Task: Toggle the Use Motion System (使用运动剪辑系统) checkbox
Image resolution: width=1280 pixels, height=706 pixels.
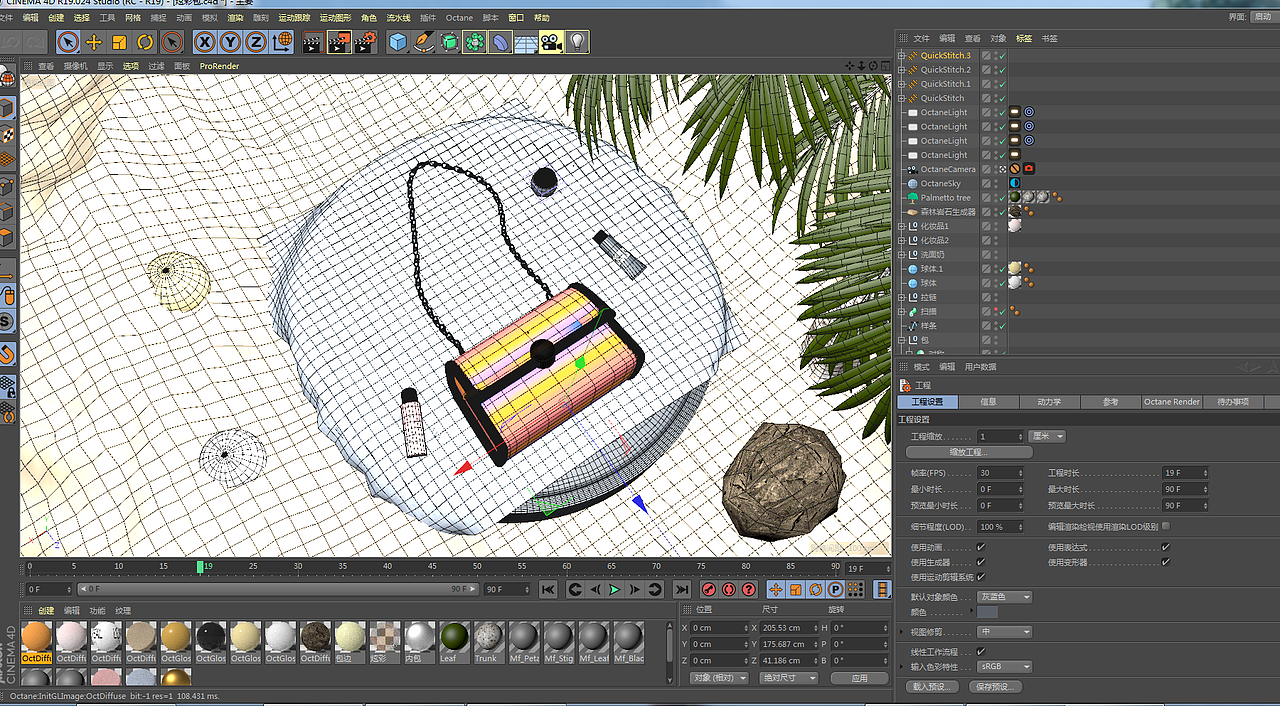Action: point(981,577)
